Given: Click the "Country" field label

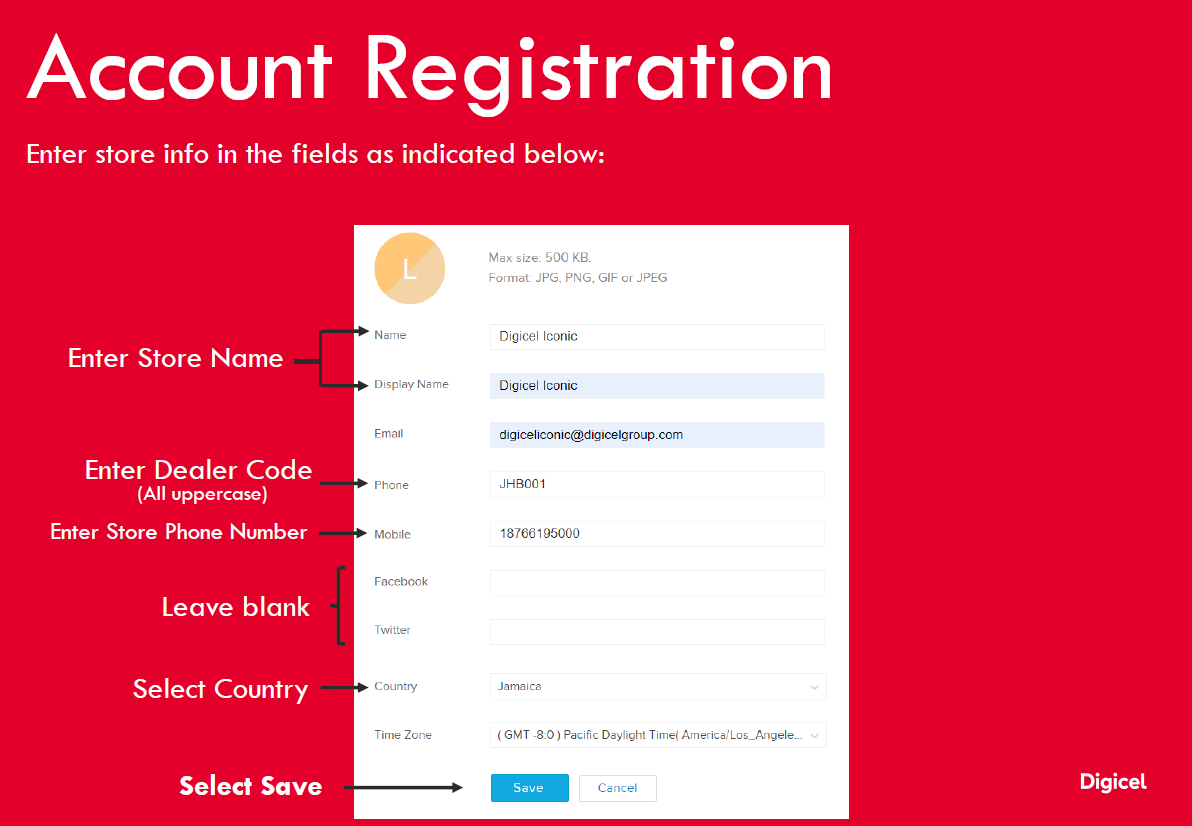Looking at the screenshot, I should (395, 686).
